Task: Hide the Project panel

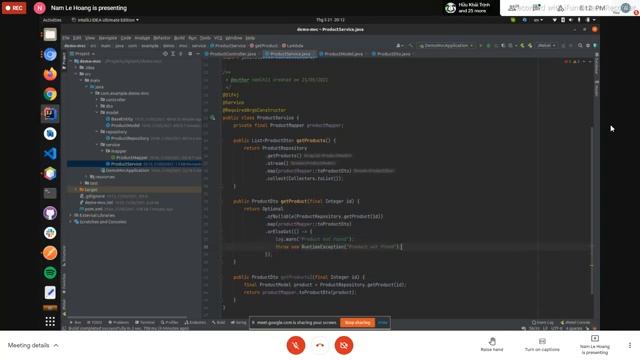Action: [x=198, y=54]
